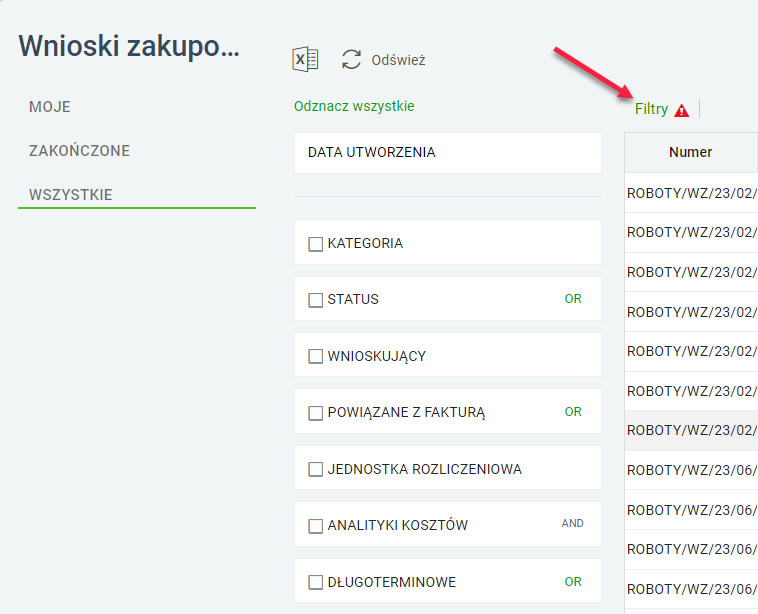Open the Filtry panel link
758x614 pixels.
tap(651, 109)
